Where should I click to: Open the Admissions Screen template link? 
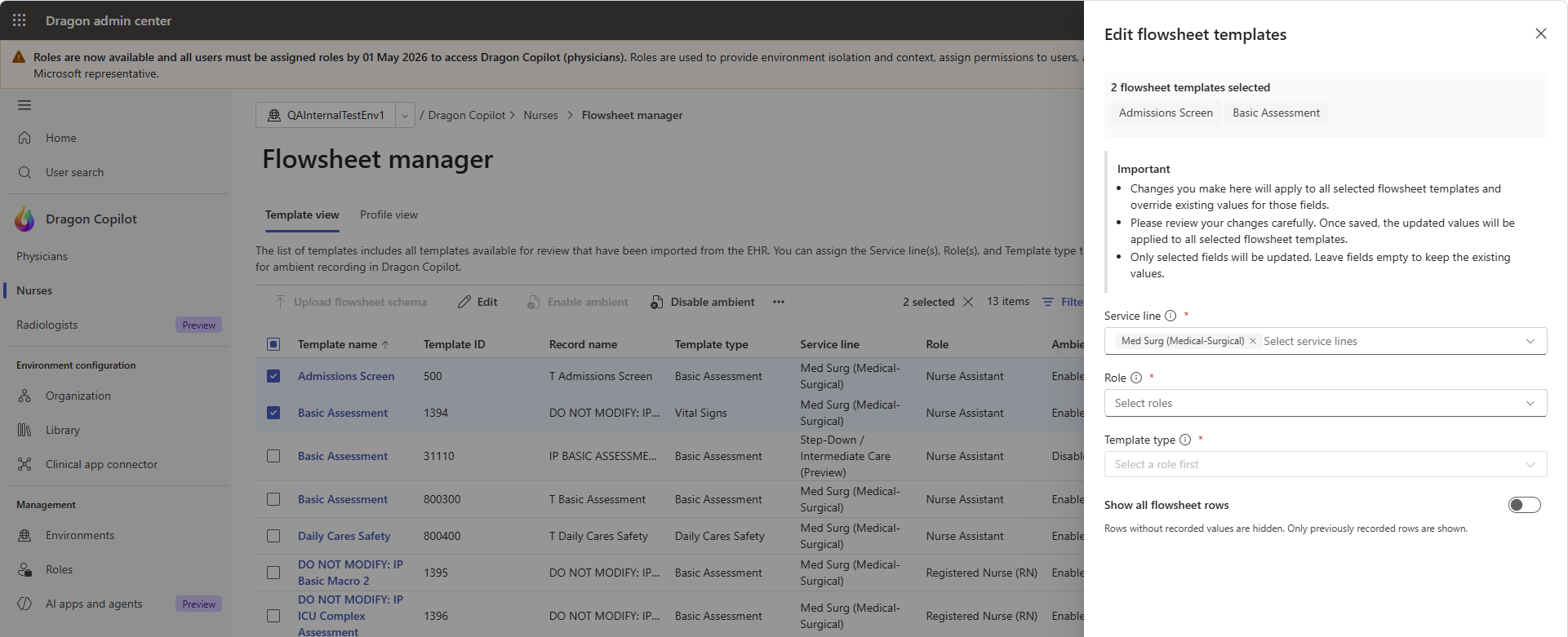point(346,376)
